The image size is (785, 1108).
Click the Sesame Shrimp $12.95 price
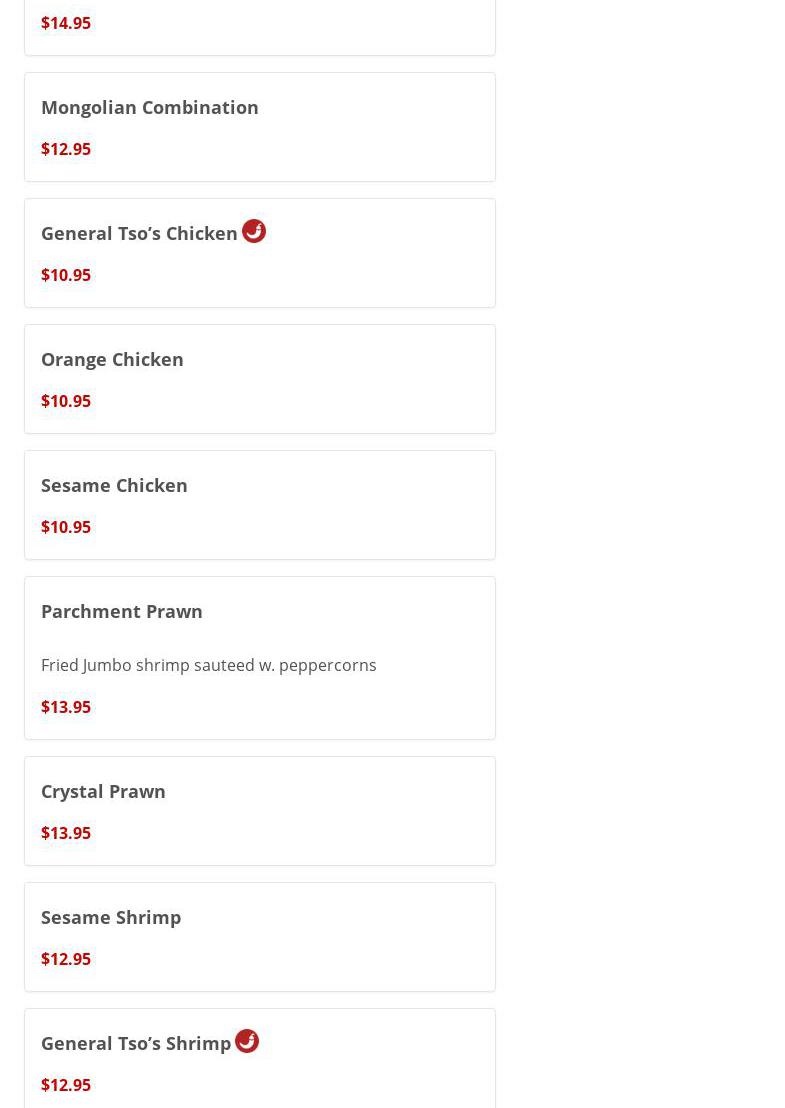click(x=66, y=959)
